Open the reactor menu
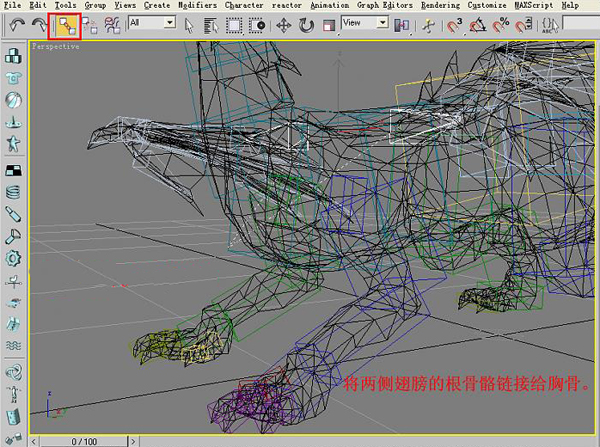 287,5
